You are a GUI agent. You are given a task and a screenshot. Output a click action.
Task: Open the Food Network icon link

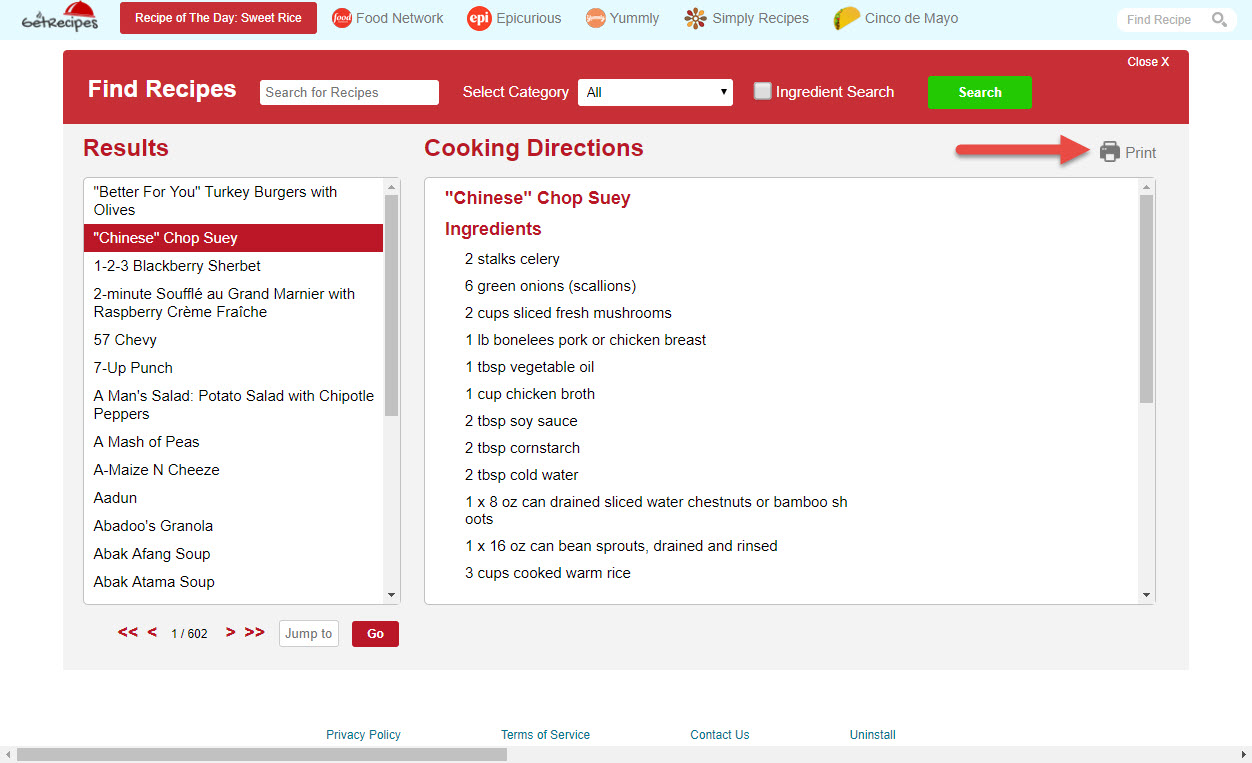(x=342, y=18)
